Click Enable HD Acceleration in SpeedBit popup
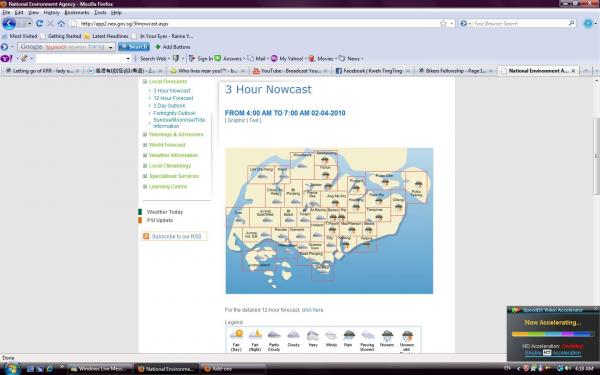The width and height of the screenshot is (600, 375). (x=553, y=352)
